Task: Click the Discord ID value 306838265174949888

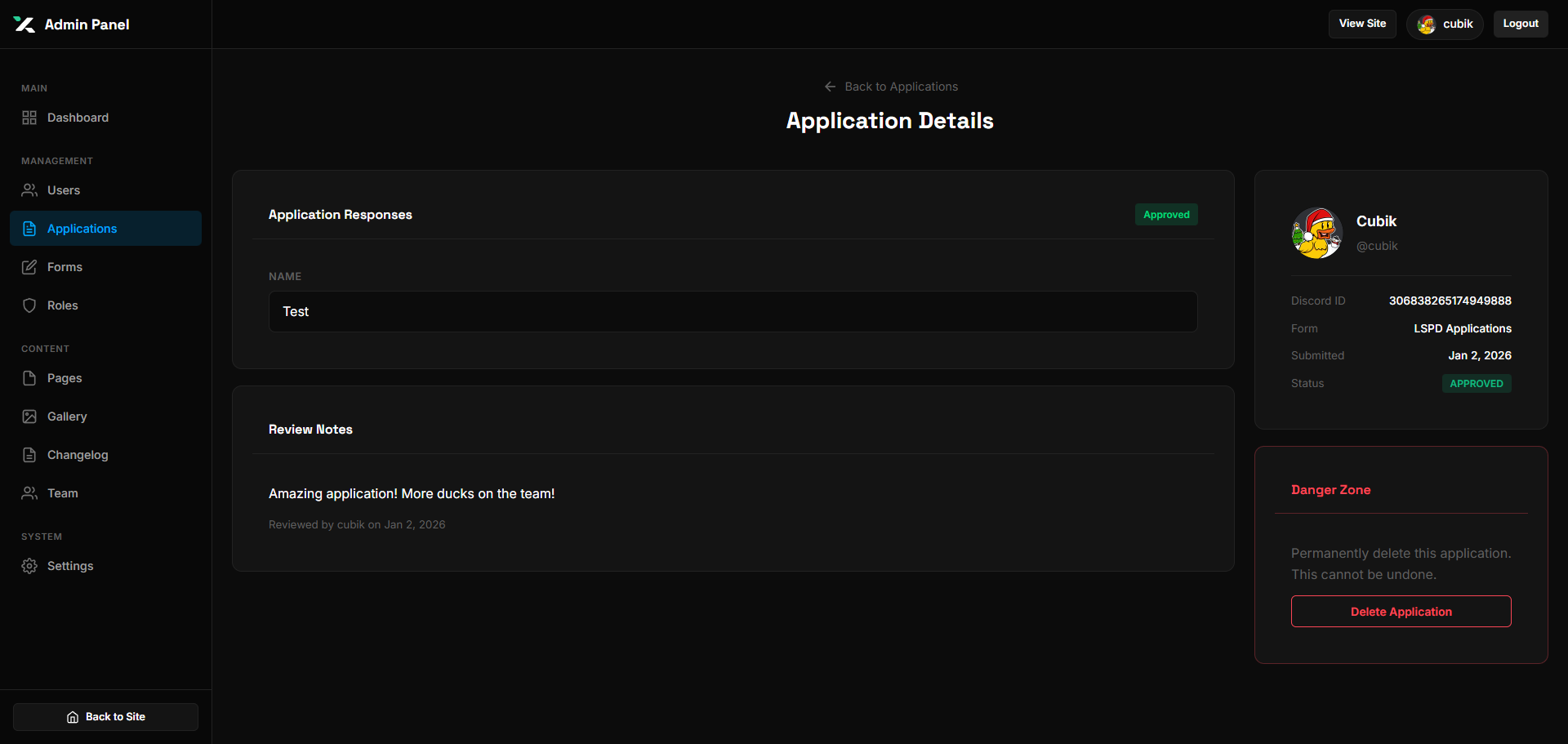Action: (x=1450, y=301)
